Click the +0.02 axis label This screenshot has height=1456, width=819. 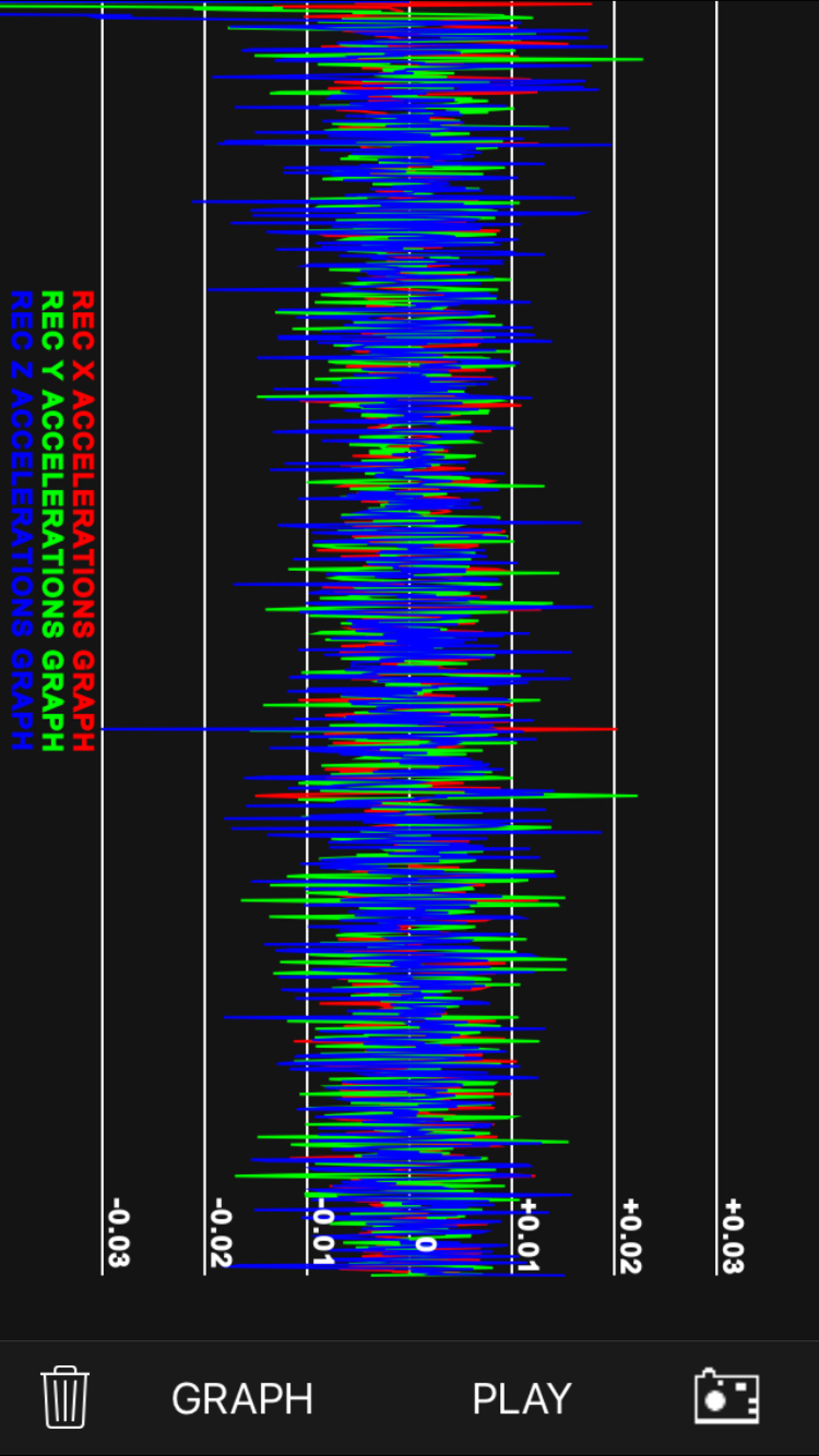[x=631, y=1236]
